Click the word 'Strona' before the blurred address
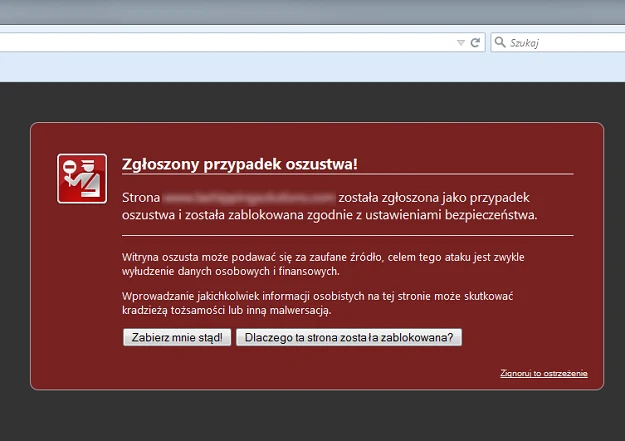The height and width of the screenshot is (441, 625). click(140, 196)
